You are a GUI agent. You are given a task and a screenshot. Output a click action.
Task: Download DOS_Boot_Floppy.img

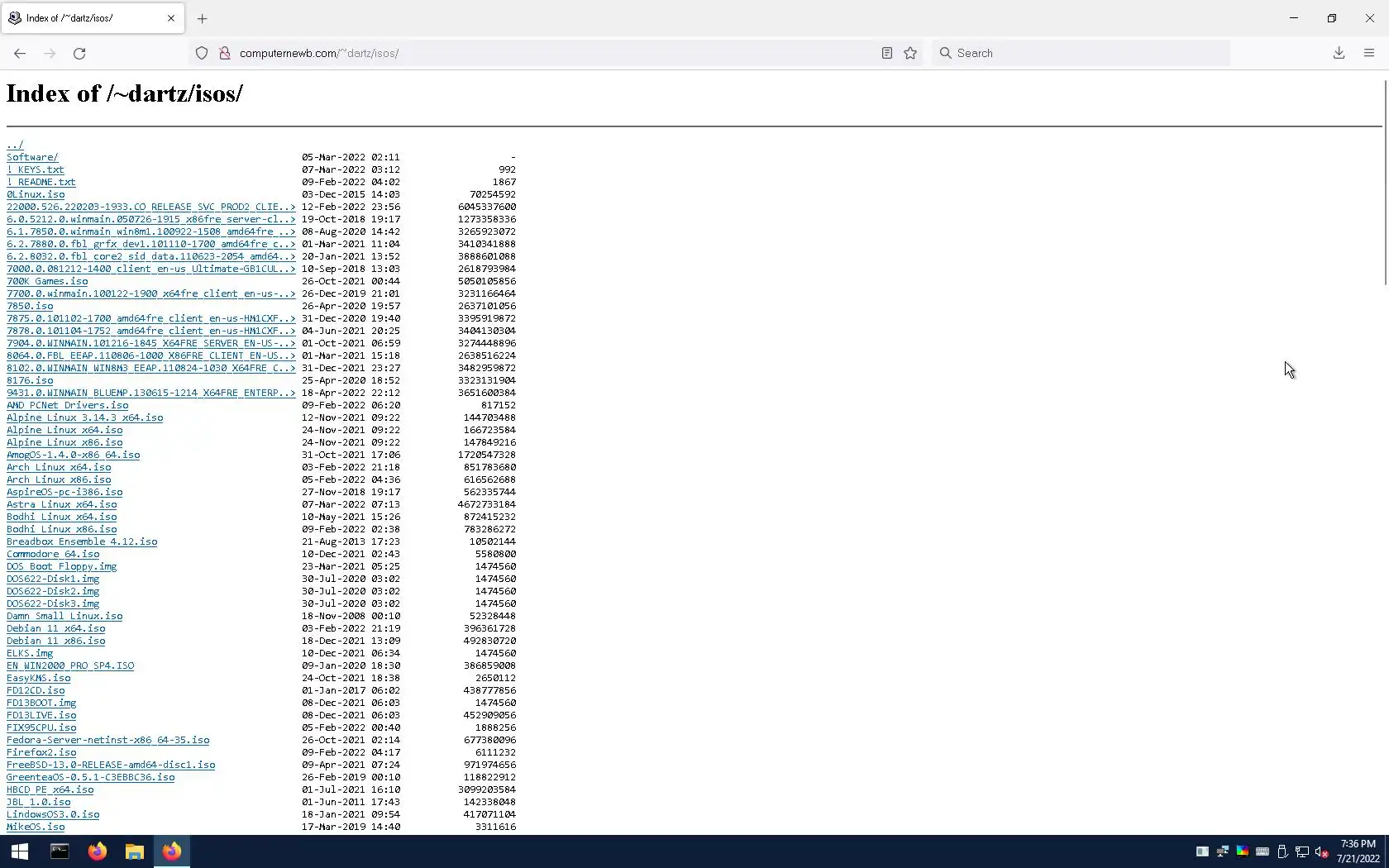(x=62, y=566)
